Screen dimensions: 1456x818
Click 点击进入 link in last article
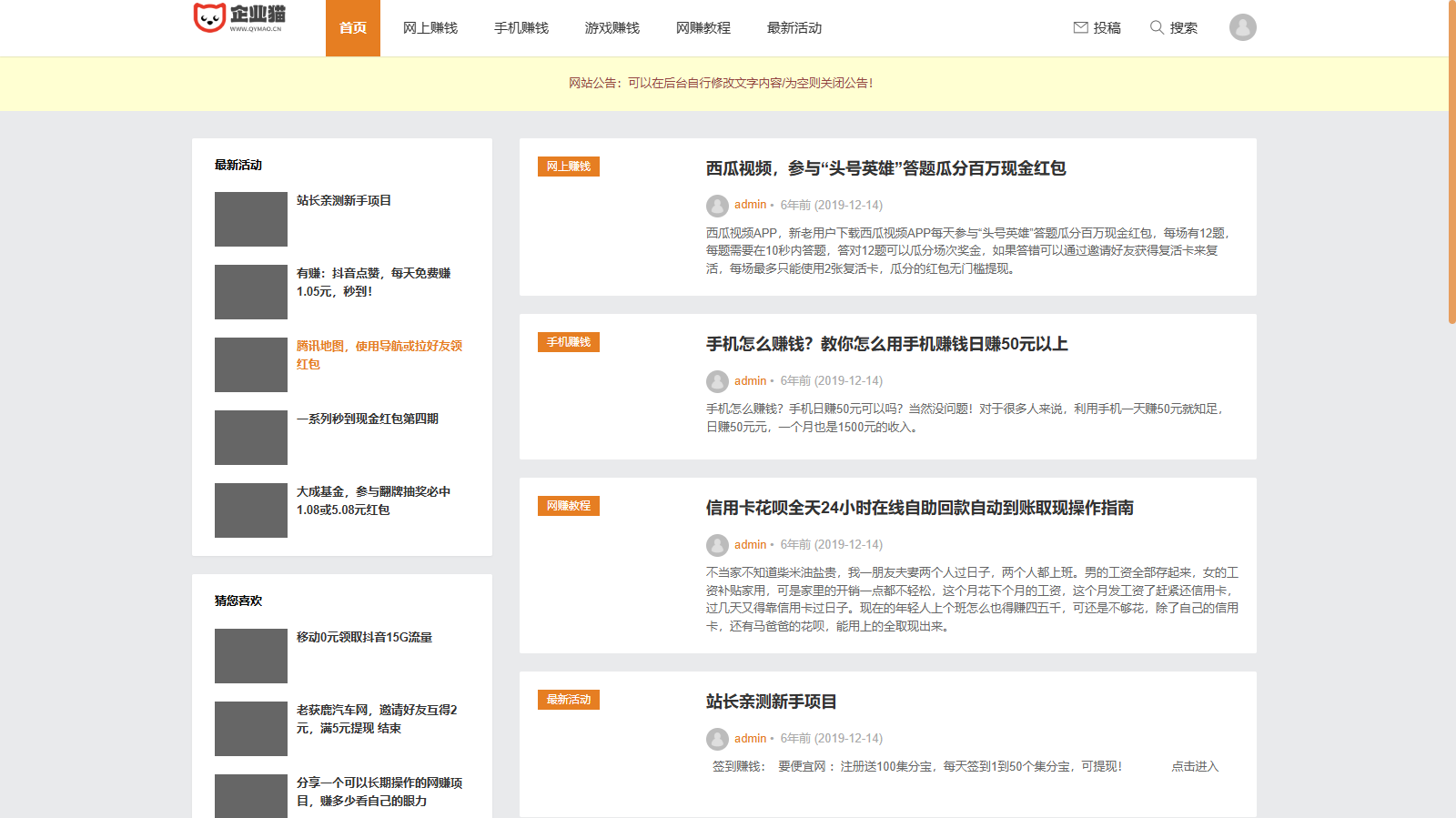1194,766
